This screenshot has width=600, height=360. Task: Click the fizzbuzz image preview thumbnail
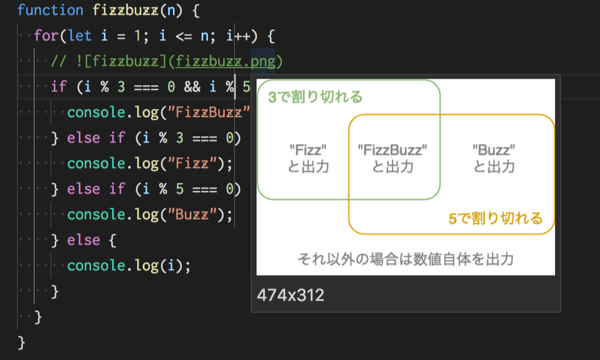coord(406,177)
